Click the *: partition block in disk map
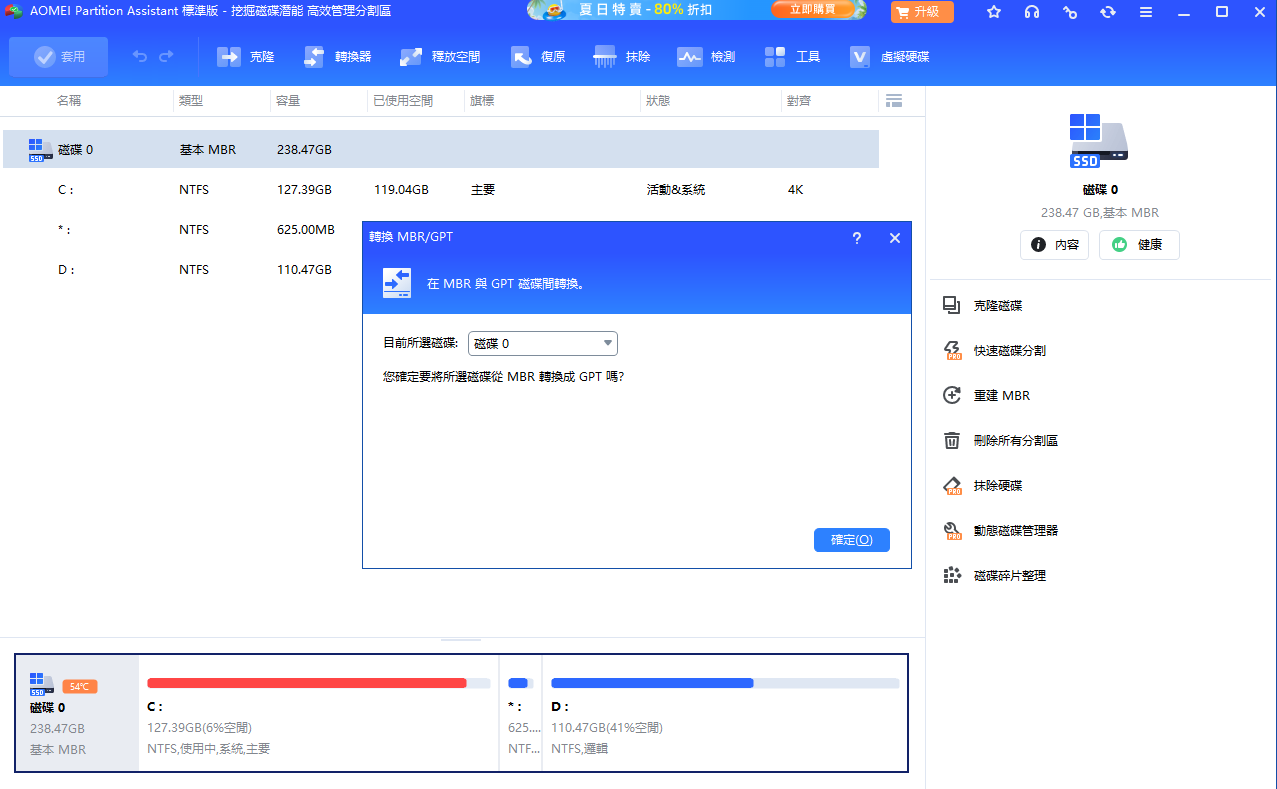 click(520, 713)
